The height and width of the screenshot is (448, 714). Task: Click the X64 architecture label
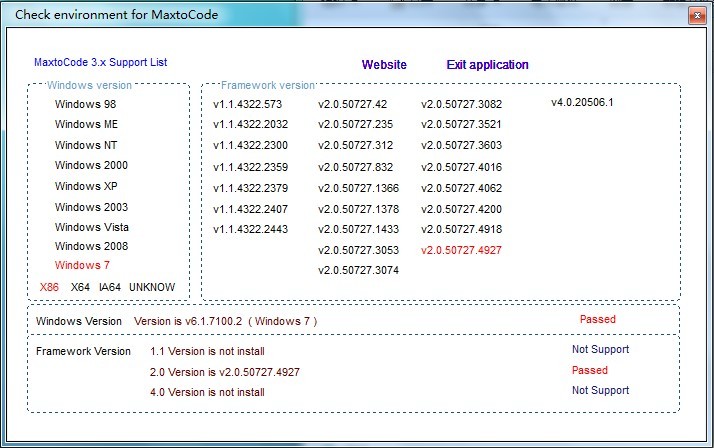click(x=80, y=287)
